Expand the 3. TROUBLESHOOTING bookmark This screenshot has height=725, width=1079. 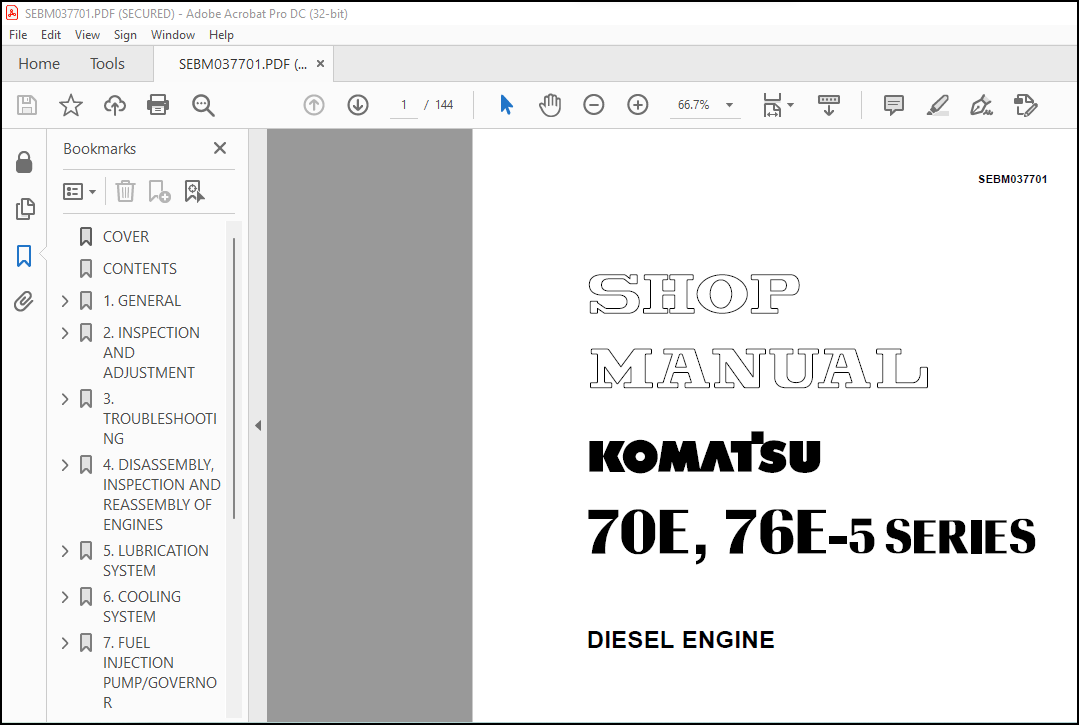65,399
